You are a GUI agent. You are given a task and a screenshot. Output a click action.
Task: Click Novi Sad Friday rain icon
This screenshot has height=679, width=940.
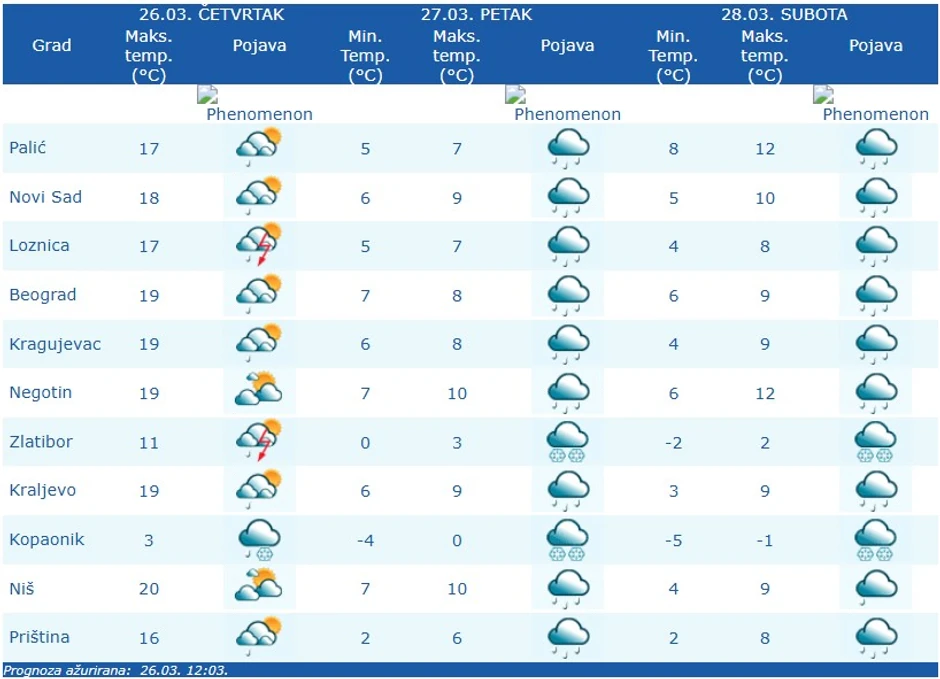tap(567, 197)
